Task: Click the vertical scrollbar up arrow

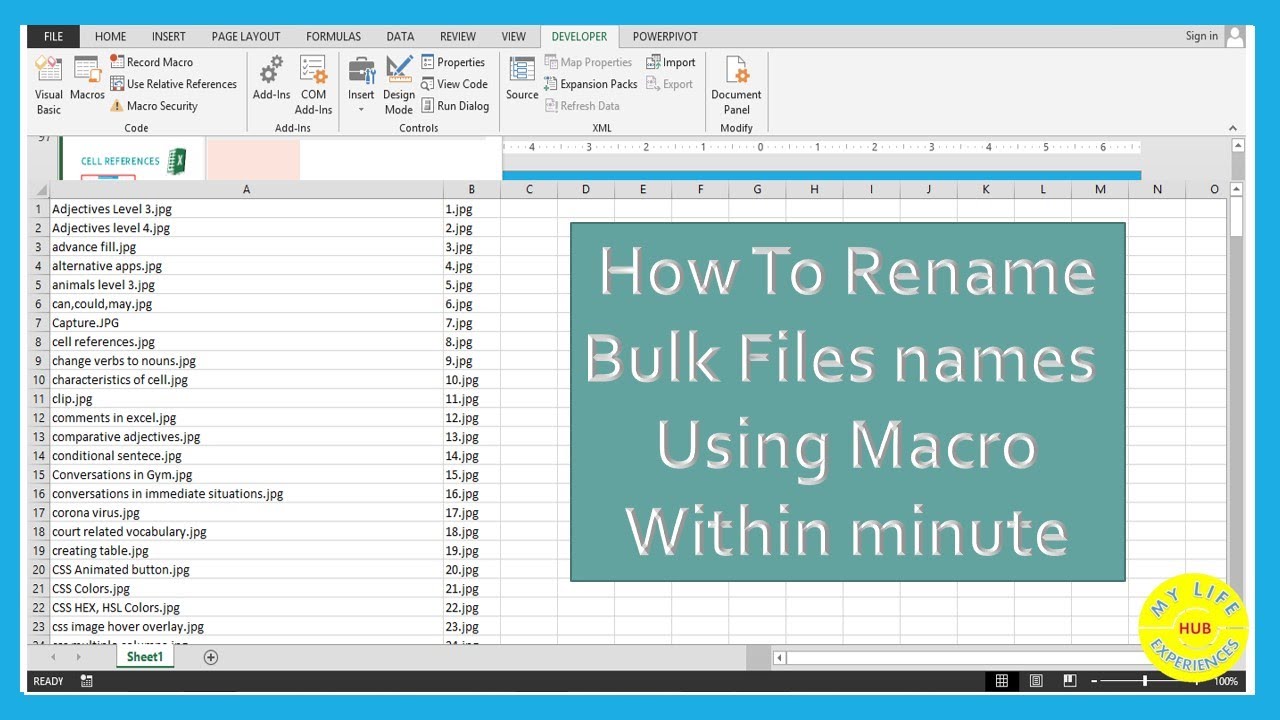Action: pyautogui.click(x=1237, y=189)
